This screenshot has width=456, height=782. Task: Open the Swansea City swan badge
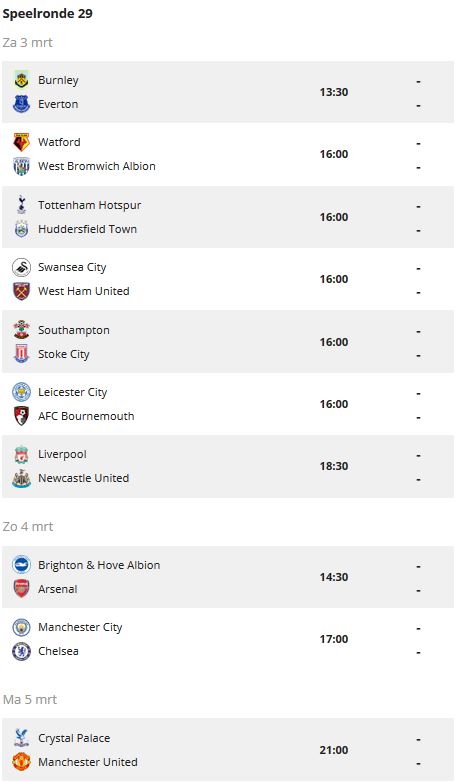click(21, 267)
